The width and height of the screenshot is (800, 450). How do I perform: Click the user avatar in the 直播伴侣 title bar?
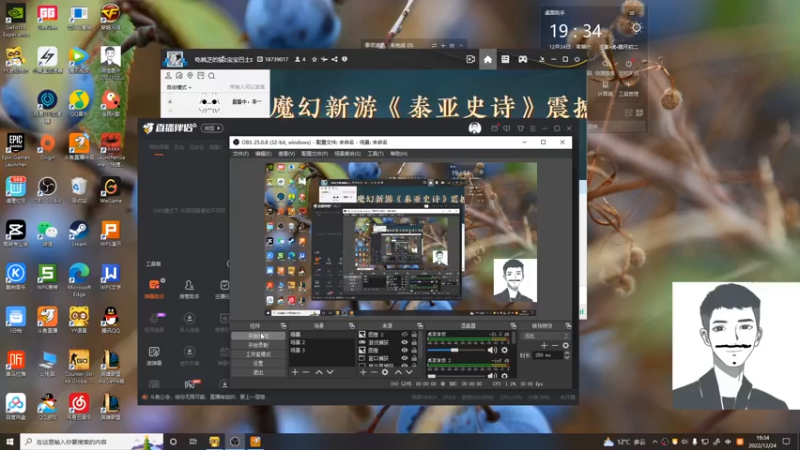tap(474, 129)
